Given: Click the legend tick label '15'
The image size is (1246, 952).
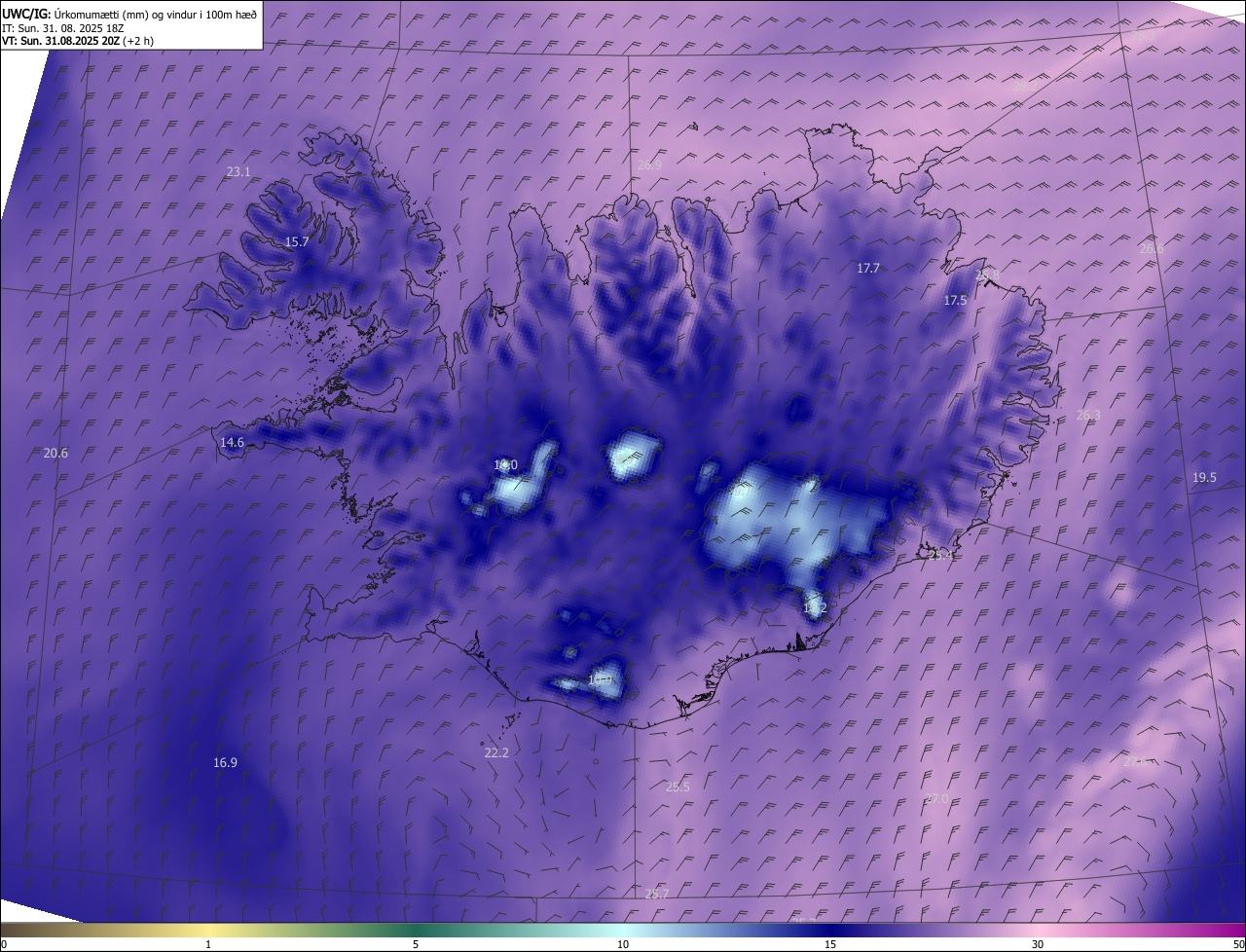Looking at the screenshot, I should [830, 944].
